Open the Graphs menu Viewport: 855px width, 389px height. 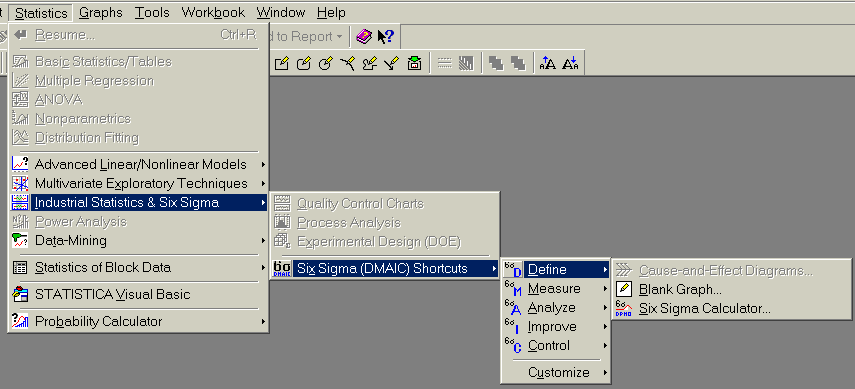click(x=100, y=13)
